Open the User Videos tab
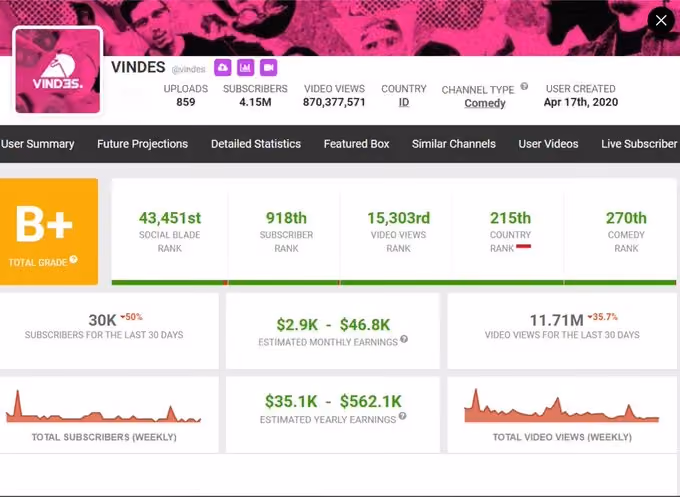Image resolution: width=680 pixels, height=497 pixels. tap(548, 144)
